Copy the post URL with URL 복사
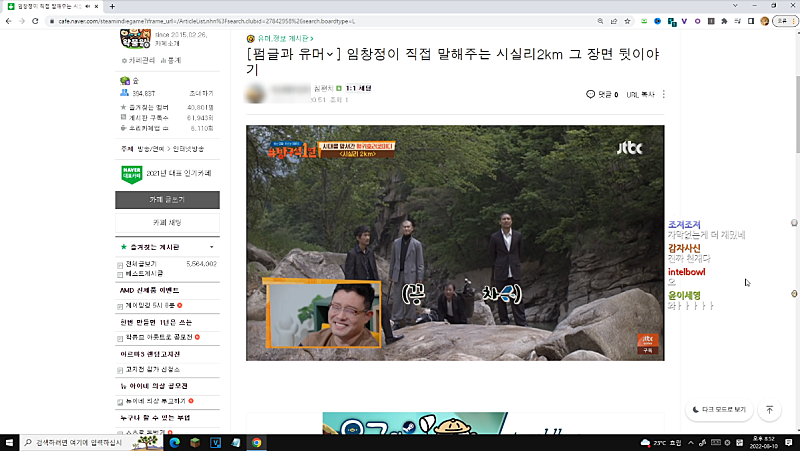Image resolution: width=800 pixels, height=451 pixels. 640,94
